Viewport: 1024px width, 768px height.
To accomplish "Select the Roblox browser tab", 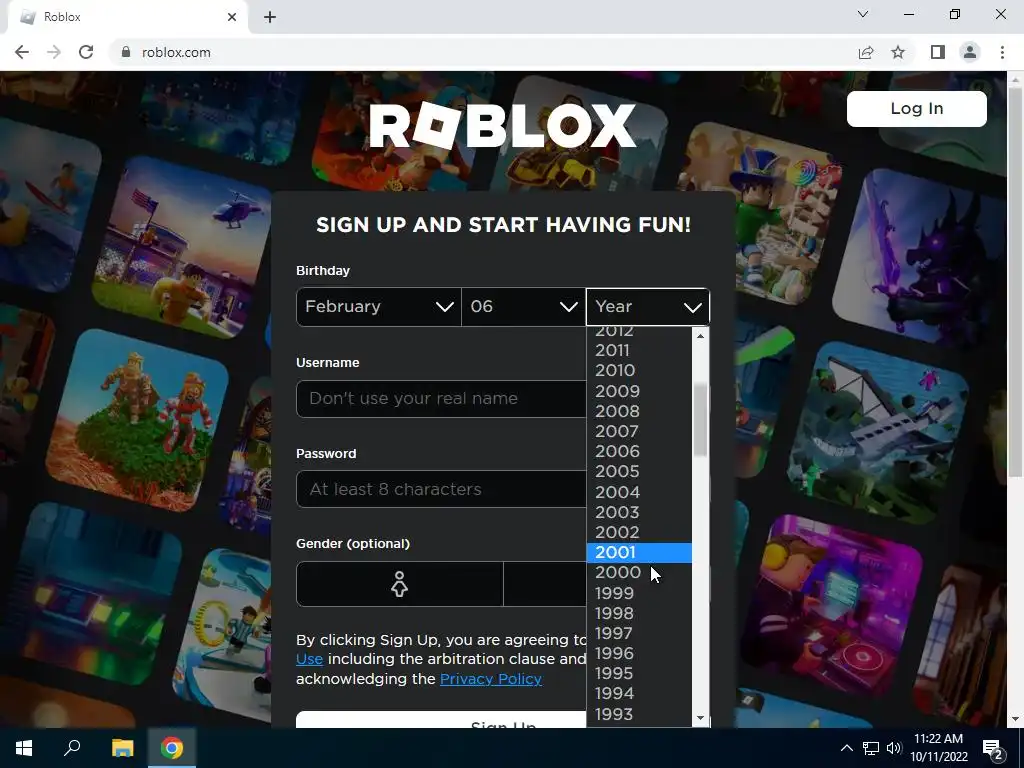I will pyautogui.click(x=127, y=17).
